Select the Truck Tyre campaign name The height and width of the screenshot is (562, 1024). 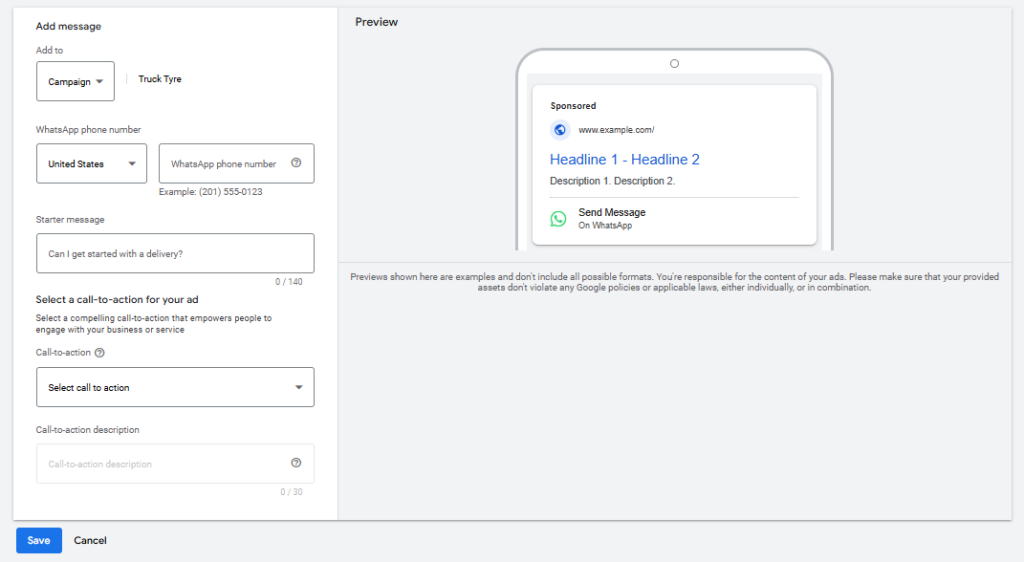(x=160, y=79)
